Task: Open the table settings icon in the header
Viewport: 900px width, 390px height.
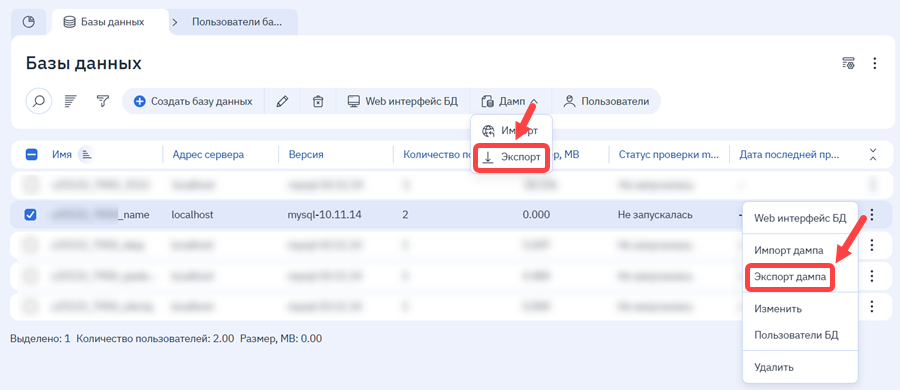Action: pos(848,63)
